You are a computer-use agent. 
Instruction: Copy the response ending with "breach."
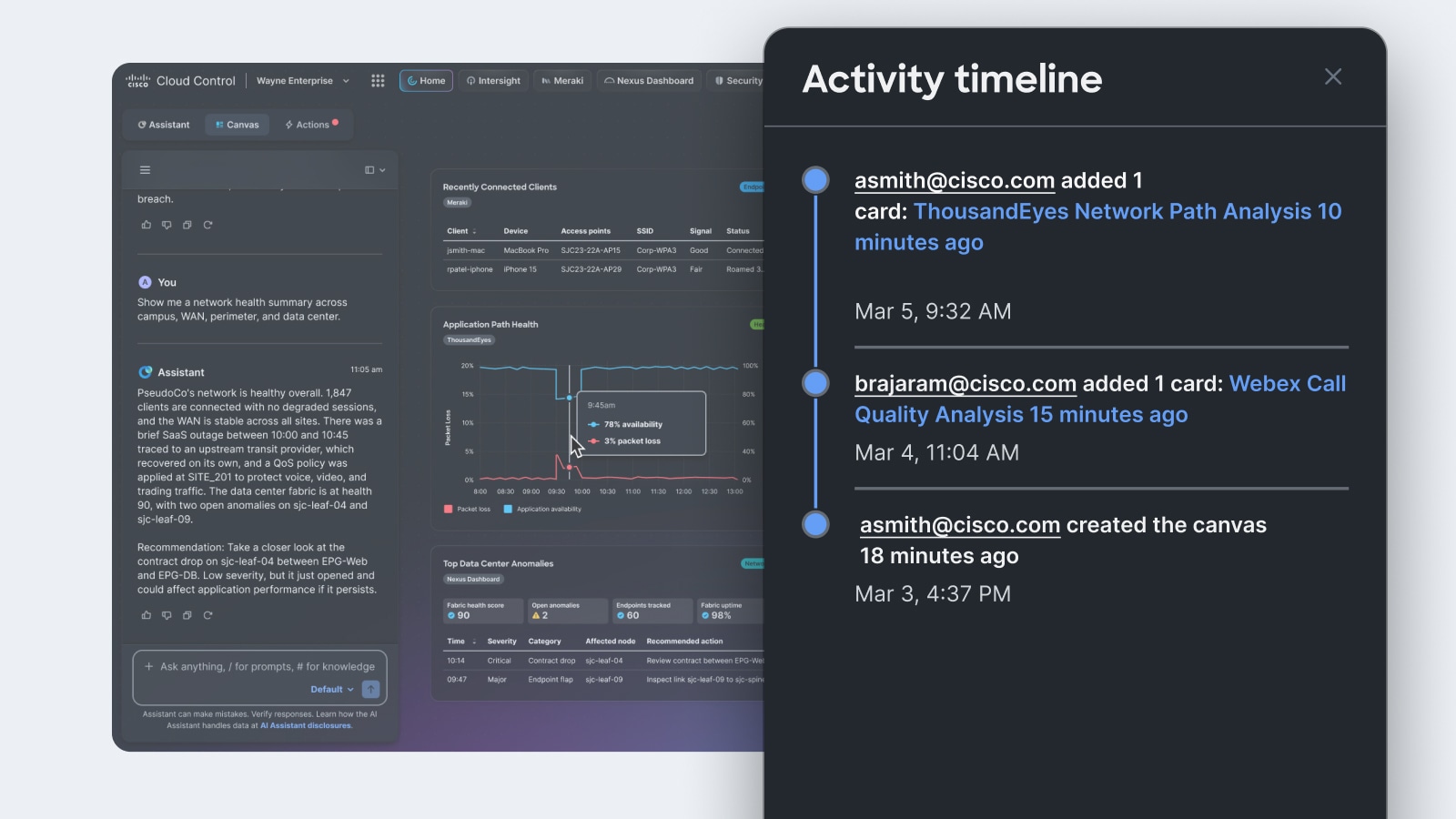187,225
